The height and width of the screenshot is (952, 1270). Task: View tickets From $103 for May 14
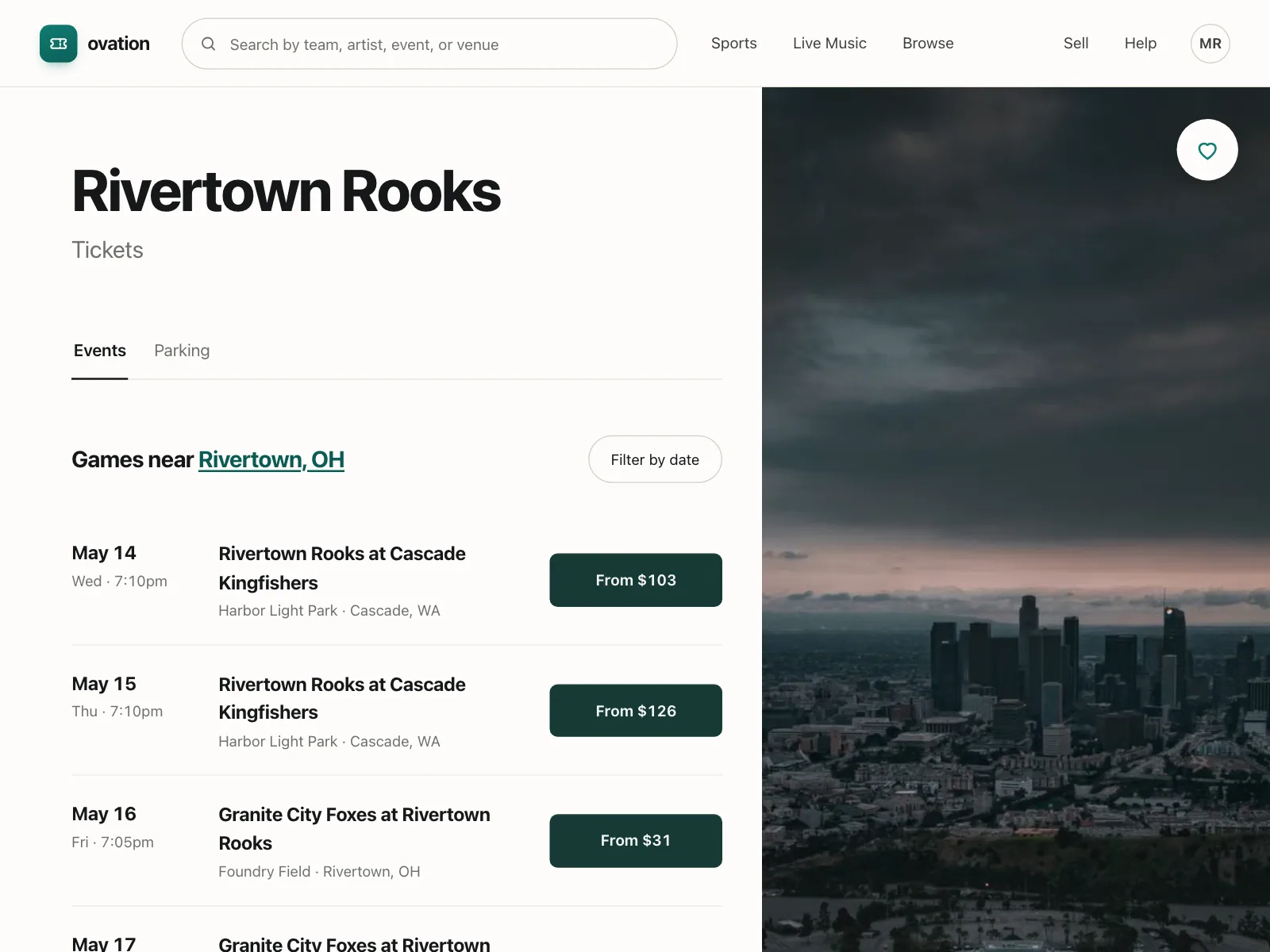coord(636,580)
